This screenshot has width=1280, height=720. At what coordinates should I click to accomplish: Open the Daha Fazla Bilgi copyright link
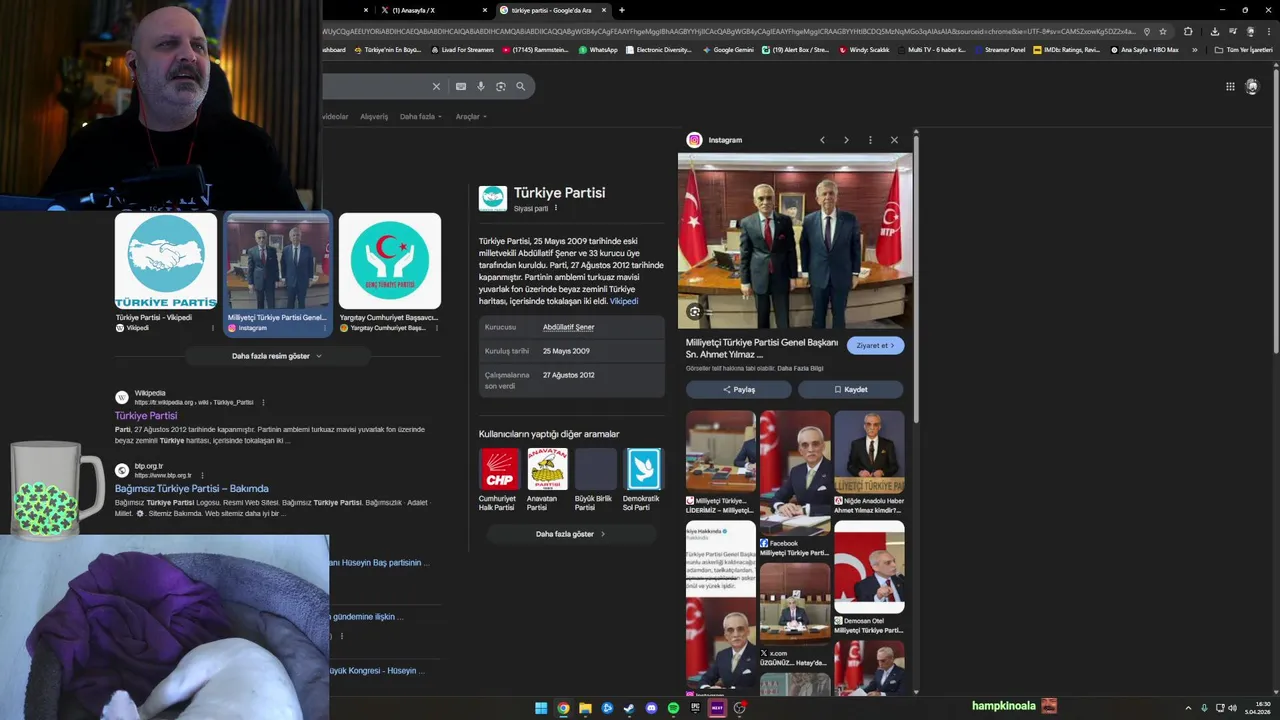(x=802, y=368)
